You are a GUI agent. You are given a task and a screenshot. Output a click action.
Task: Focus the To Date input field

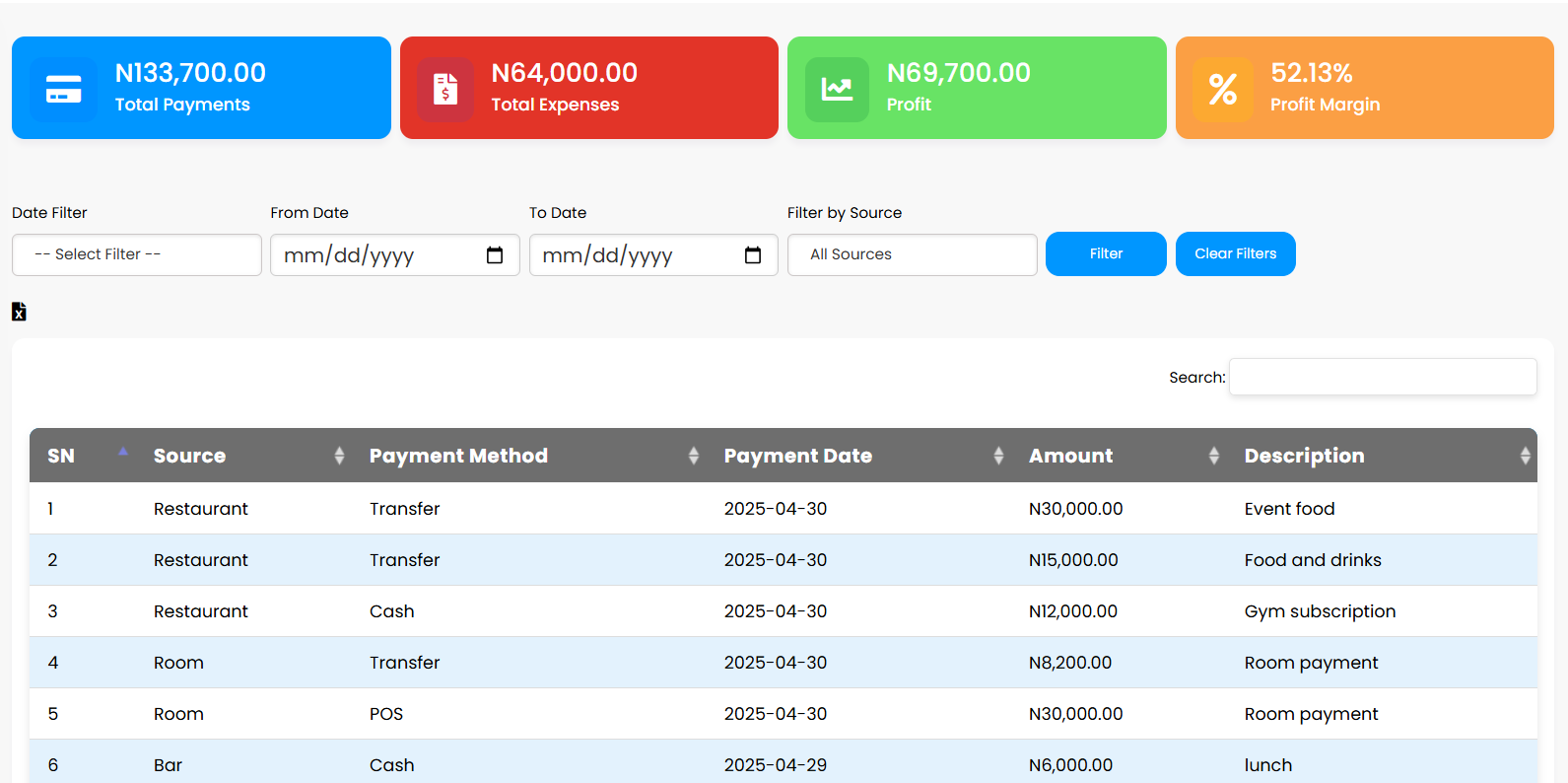click(653, 255)
